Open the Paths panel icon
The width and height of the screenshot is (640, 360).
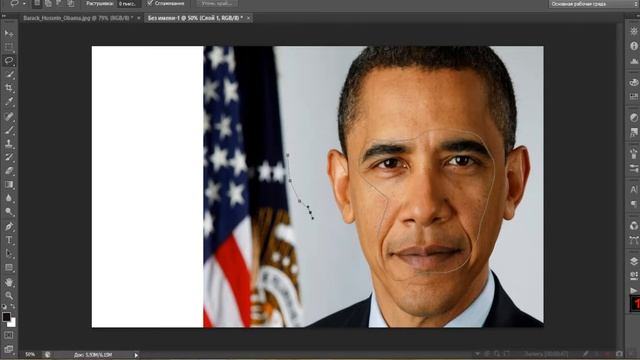[x=633, y=240]
